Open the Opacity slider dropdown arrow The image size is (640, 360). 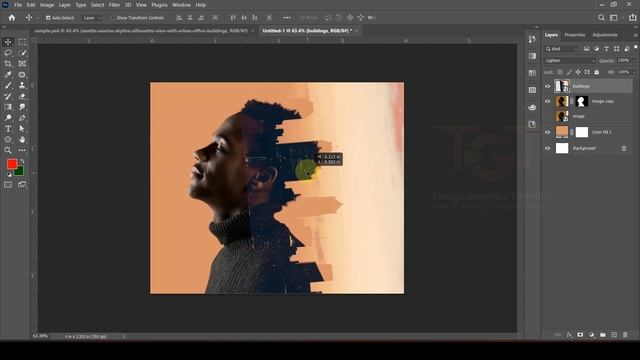[x=634, y=60]
